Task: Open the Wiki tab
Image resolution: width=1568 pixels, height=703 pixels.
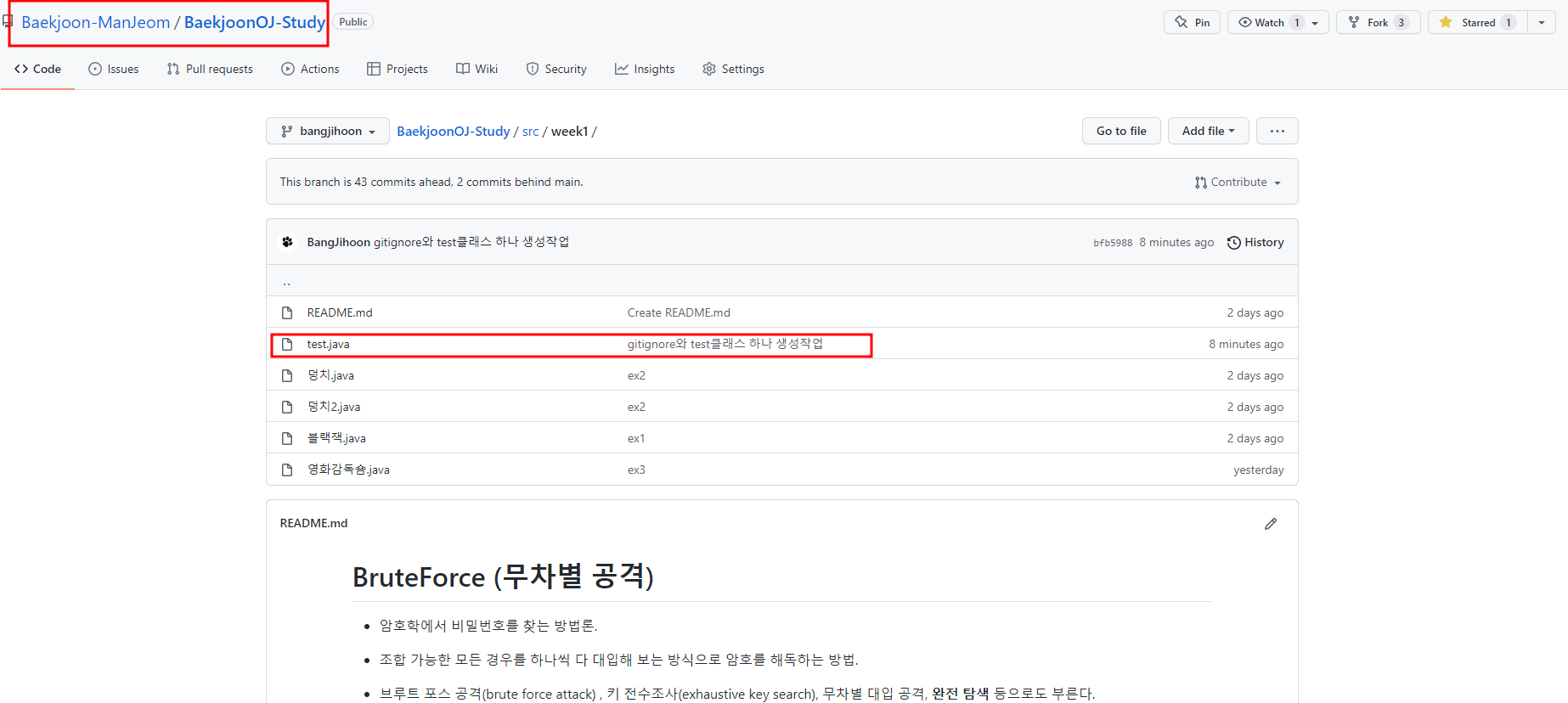Action: (x=477, y=69)
